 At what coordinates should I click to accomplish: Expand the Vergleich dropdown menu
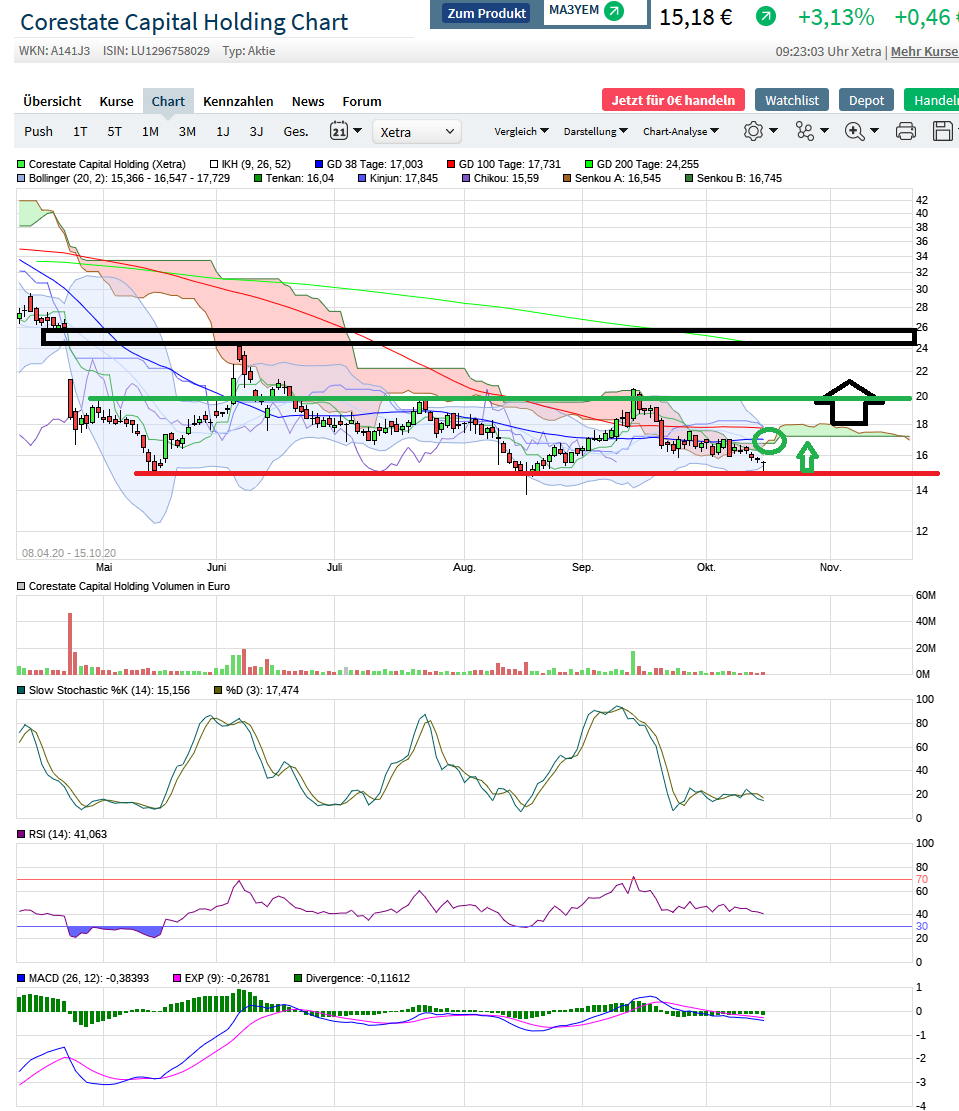pyautogui.click(x=521, y=131)
